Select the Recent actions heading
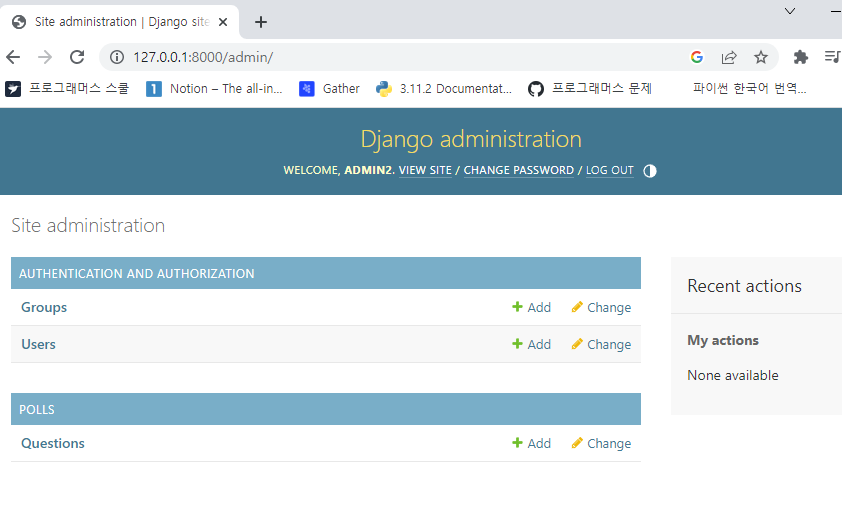 pyautogui.click(x=744, y=286)
